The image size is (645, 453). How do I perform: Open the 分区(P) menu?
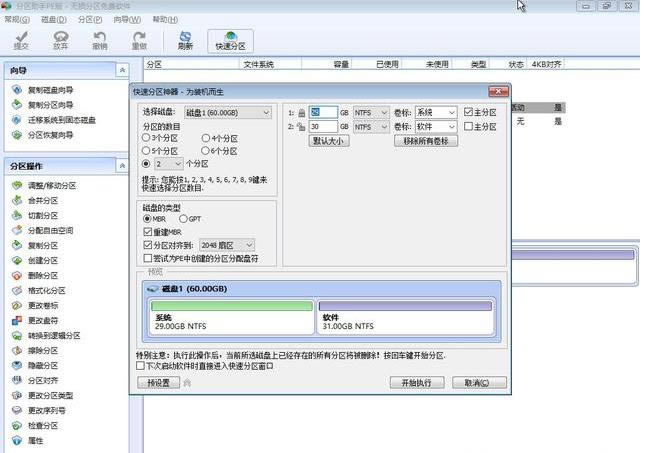pos(90,19)
